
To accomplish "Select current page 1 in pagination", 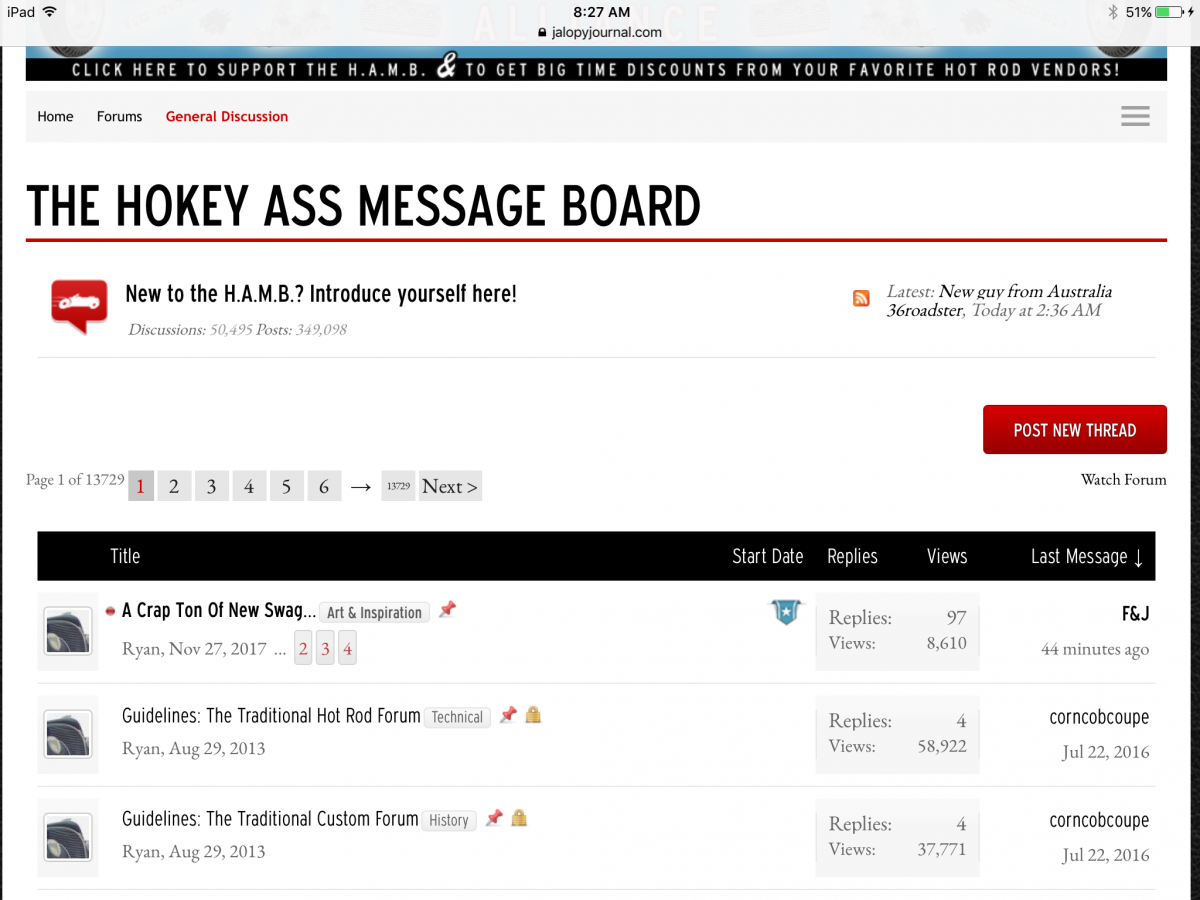I will click(x=141, y=486).
